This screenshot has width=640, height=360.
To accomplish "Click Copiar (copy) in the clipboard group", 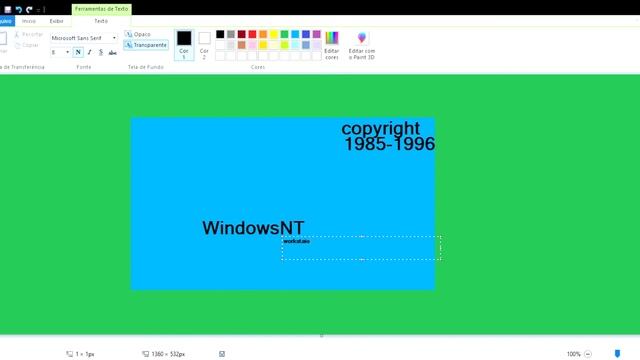I will (27, 45).
